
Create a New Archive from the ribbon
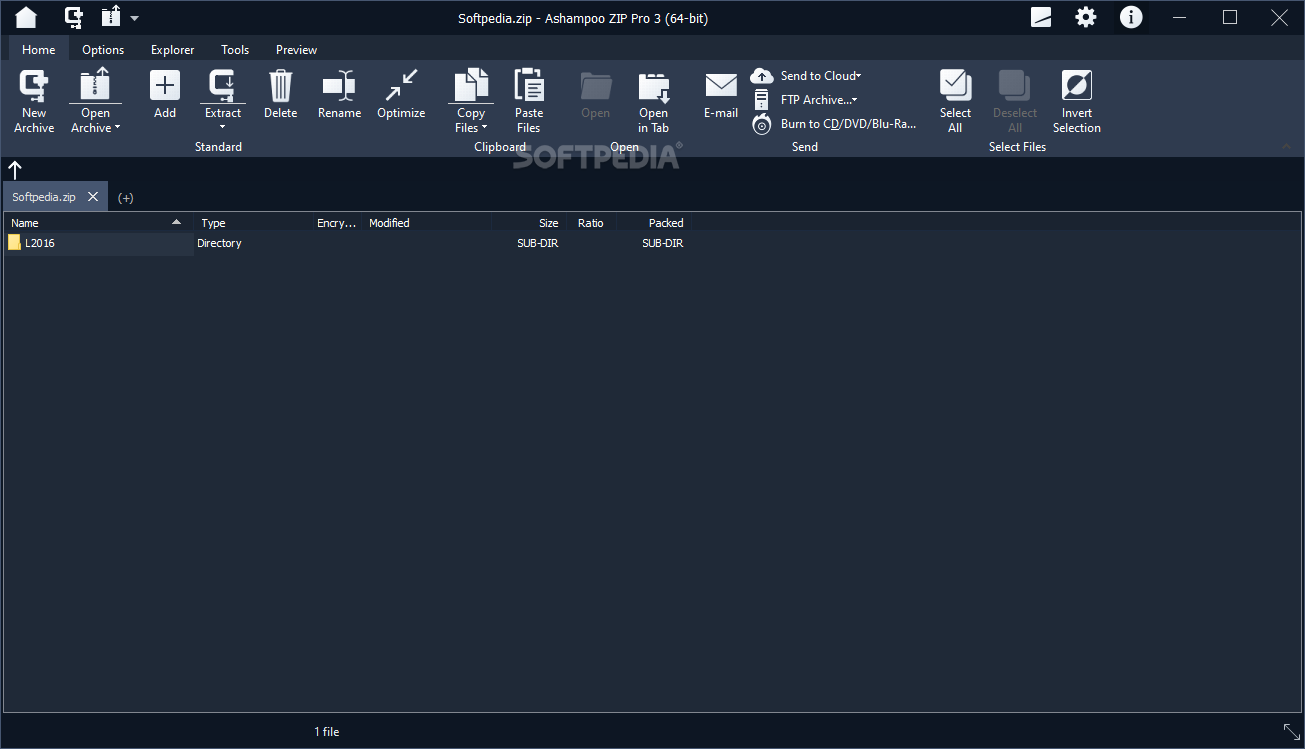coord(34,100)
